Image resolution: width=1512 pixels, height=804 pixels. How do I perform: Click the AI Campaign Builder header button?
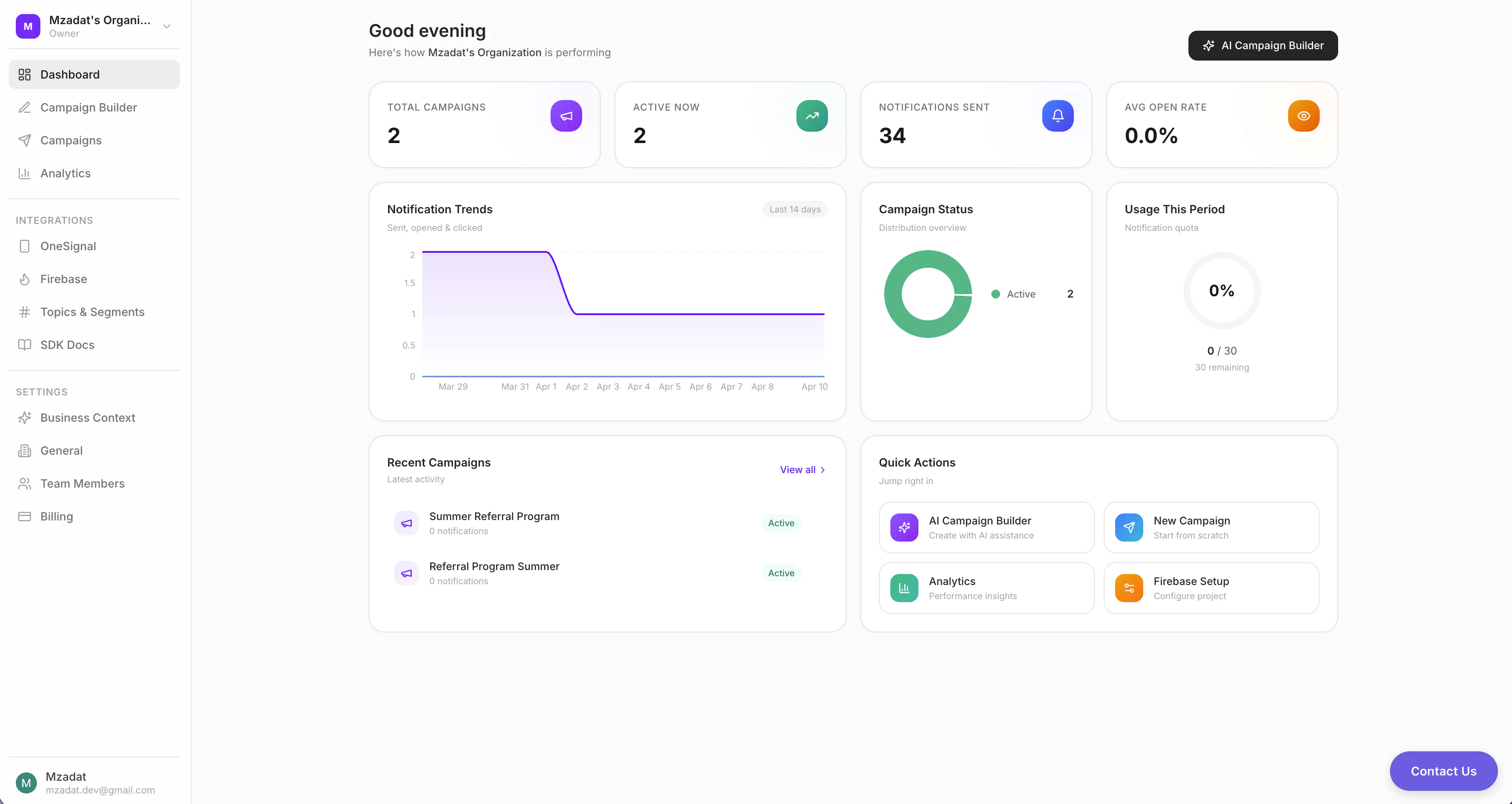click(1263, 46)
